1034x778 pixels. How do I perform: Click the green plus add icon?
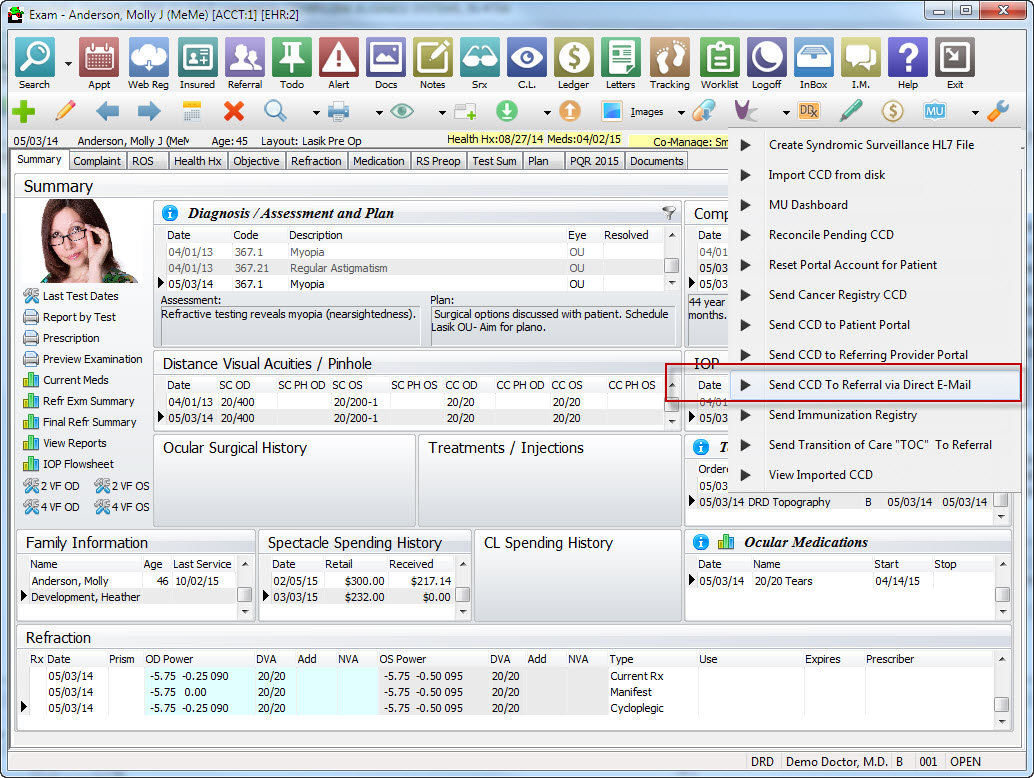pyautogui.click(x=24, y=111)
